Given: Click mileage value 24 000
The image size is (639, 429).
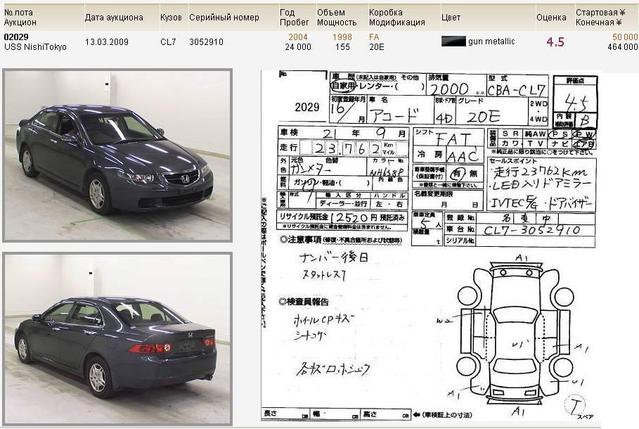Looking at the screenshot, I should [298, 47].
